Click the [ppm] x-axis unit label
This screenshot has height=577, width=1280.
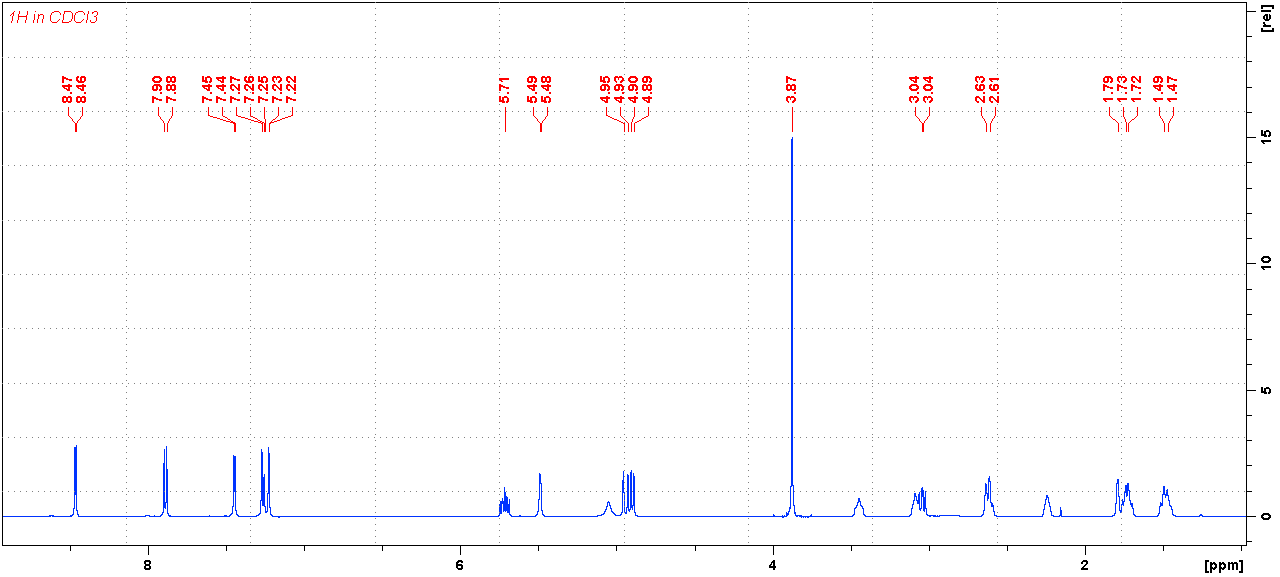coord(1225,566)
